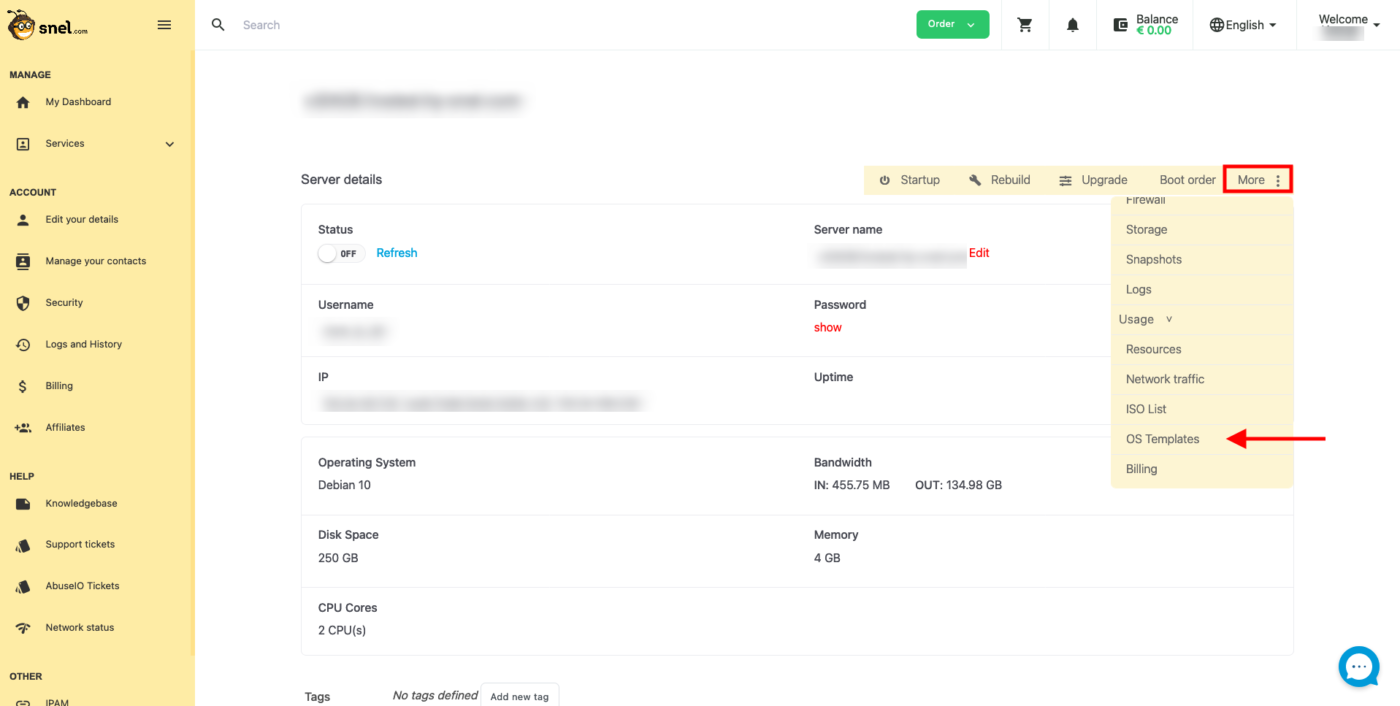Open the live chat bubble
The image size is (1400, 706).
[x=1358, y=666]
